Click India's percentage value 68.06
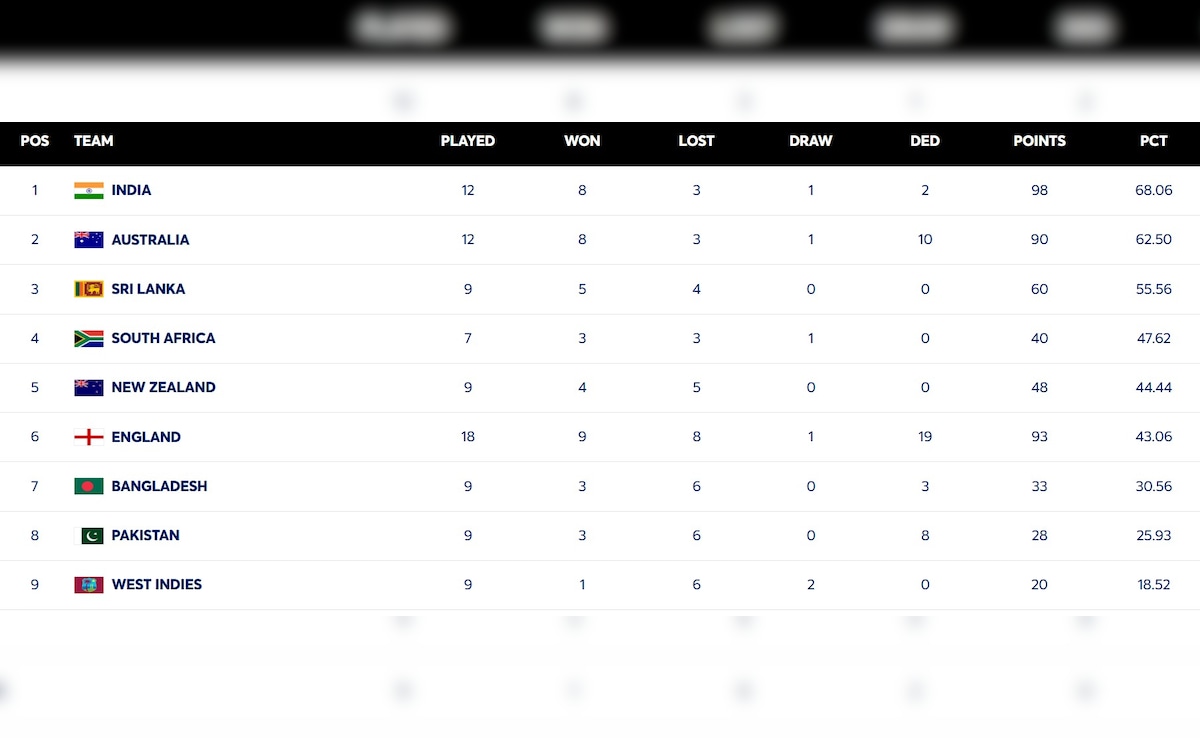The width and height of the screenshot is (1200, 738). [x=1153, y=190]
